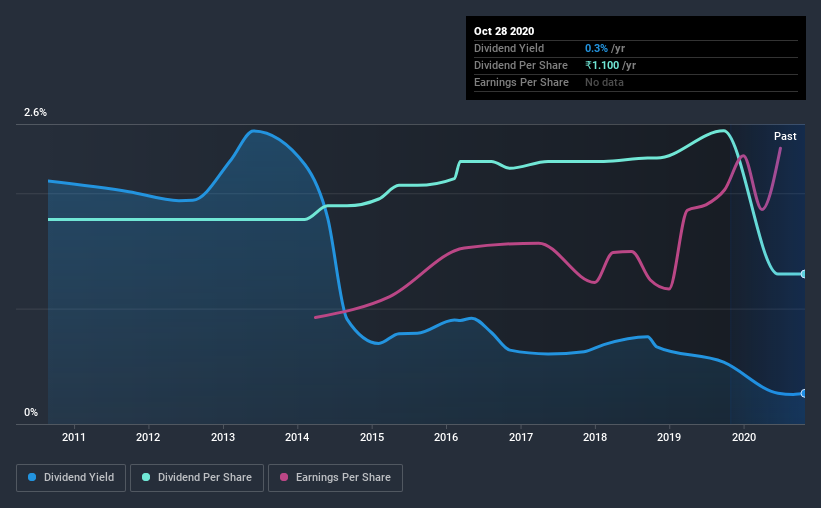The width and height of the screenshot is (821, 508).
Task: Toggle the Dividend Per Share legend button
Action: [x=197, y=478]
